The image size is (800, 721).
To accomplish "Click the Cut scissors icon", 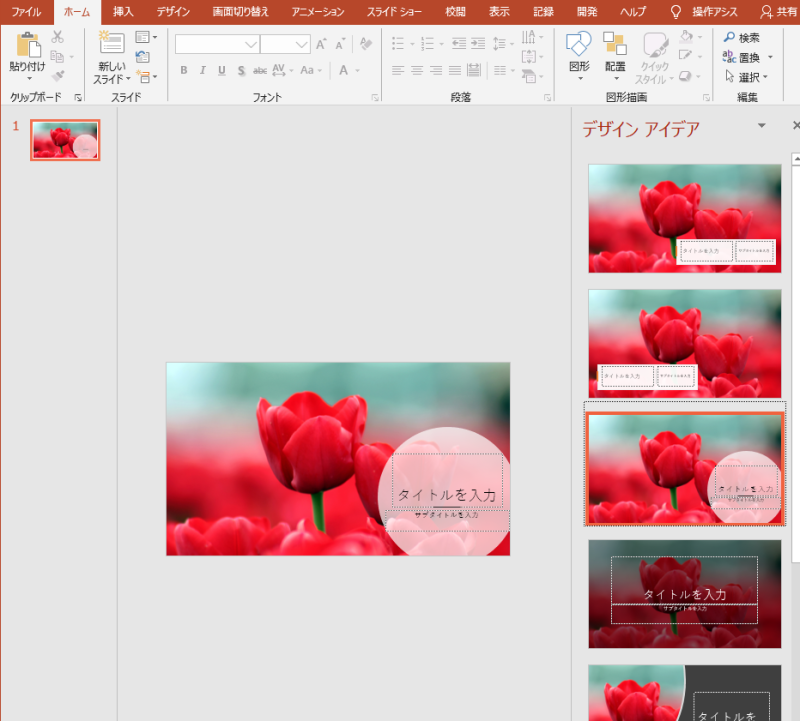I will (57, 37).
